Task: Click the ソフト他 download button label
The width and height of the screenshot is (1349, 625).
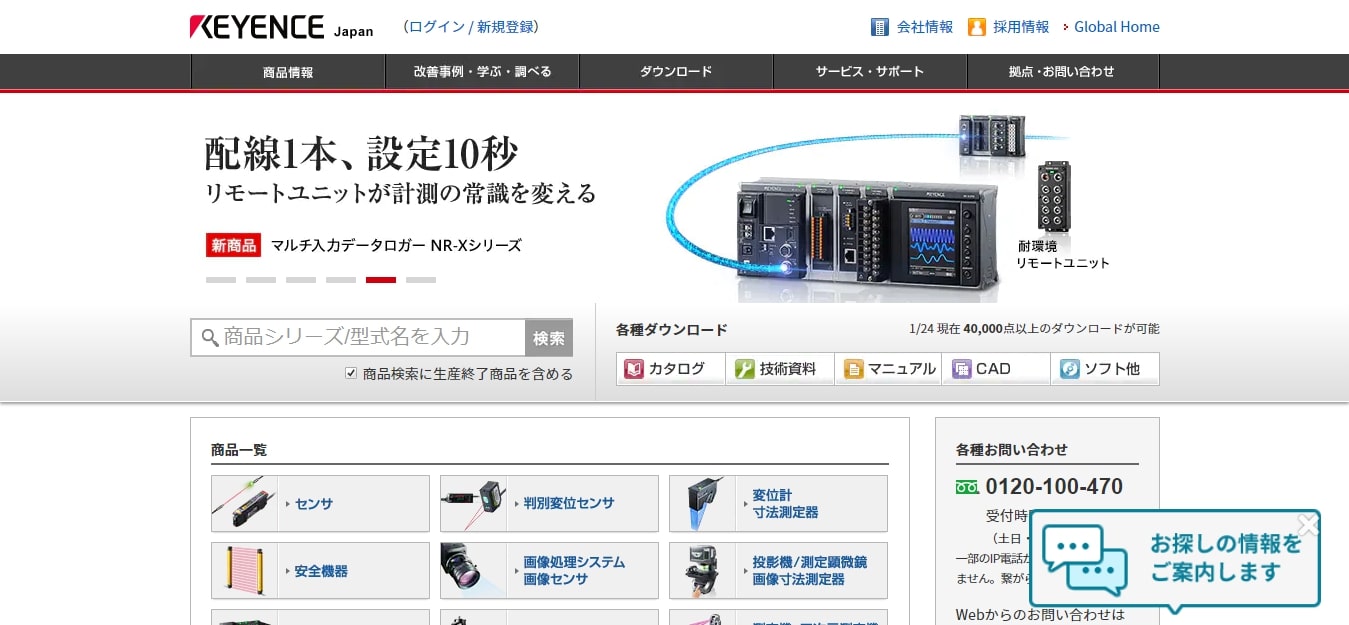Action: pyautogui.click(x=1112, y=369)
